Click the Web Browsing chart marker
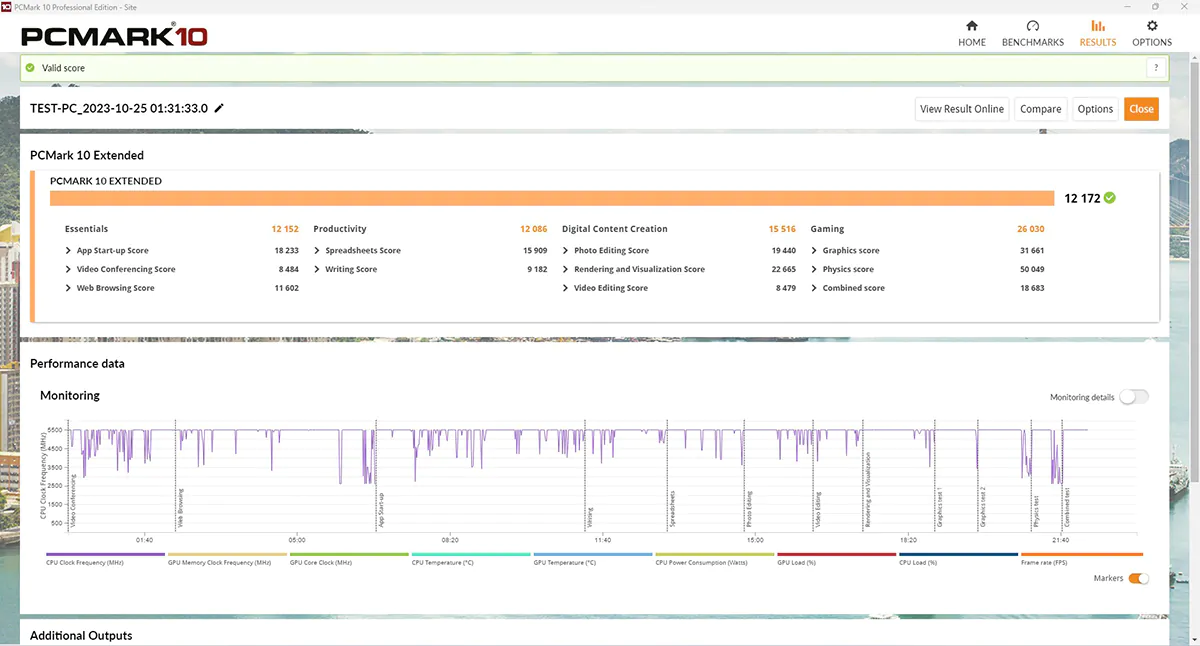This screenshot has width=1200, height=646. [180, 508]
